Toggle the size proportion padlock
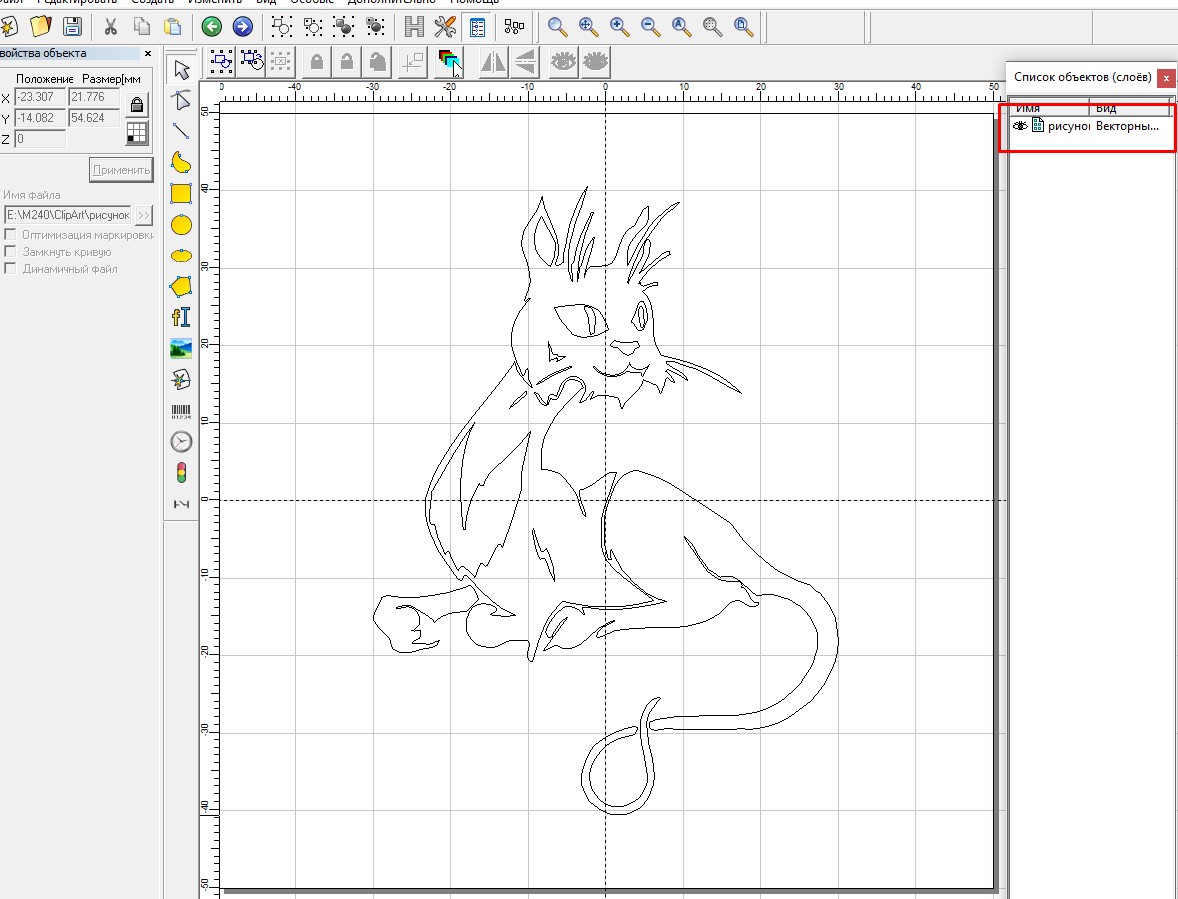Viewport: 1178px width, 899px height. (x=138, y=104)
